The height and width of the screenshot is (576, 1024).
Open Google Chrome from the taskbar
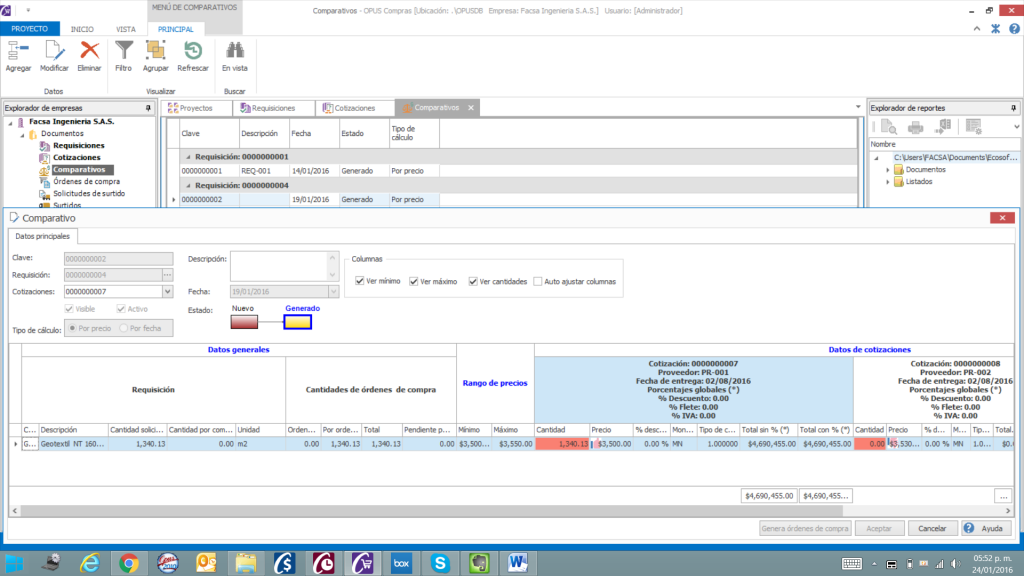pyautogui.click(x=129, y=563)
